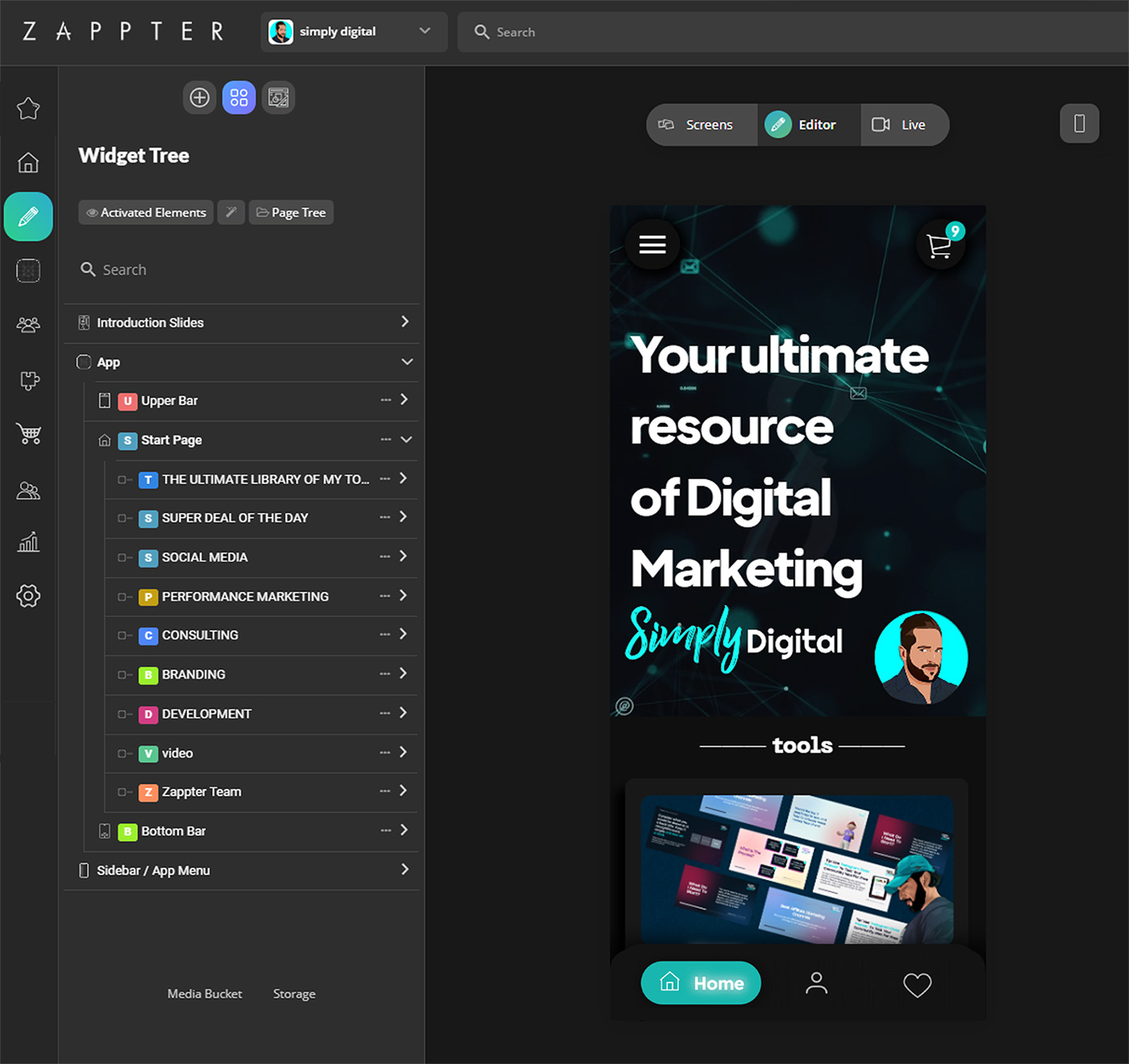
Task: Toggle checkbox beside THE ULTIMATE LIBRARY row
Action: coord(123,479)
